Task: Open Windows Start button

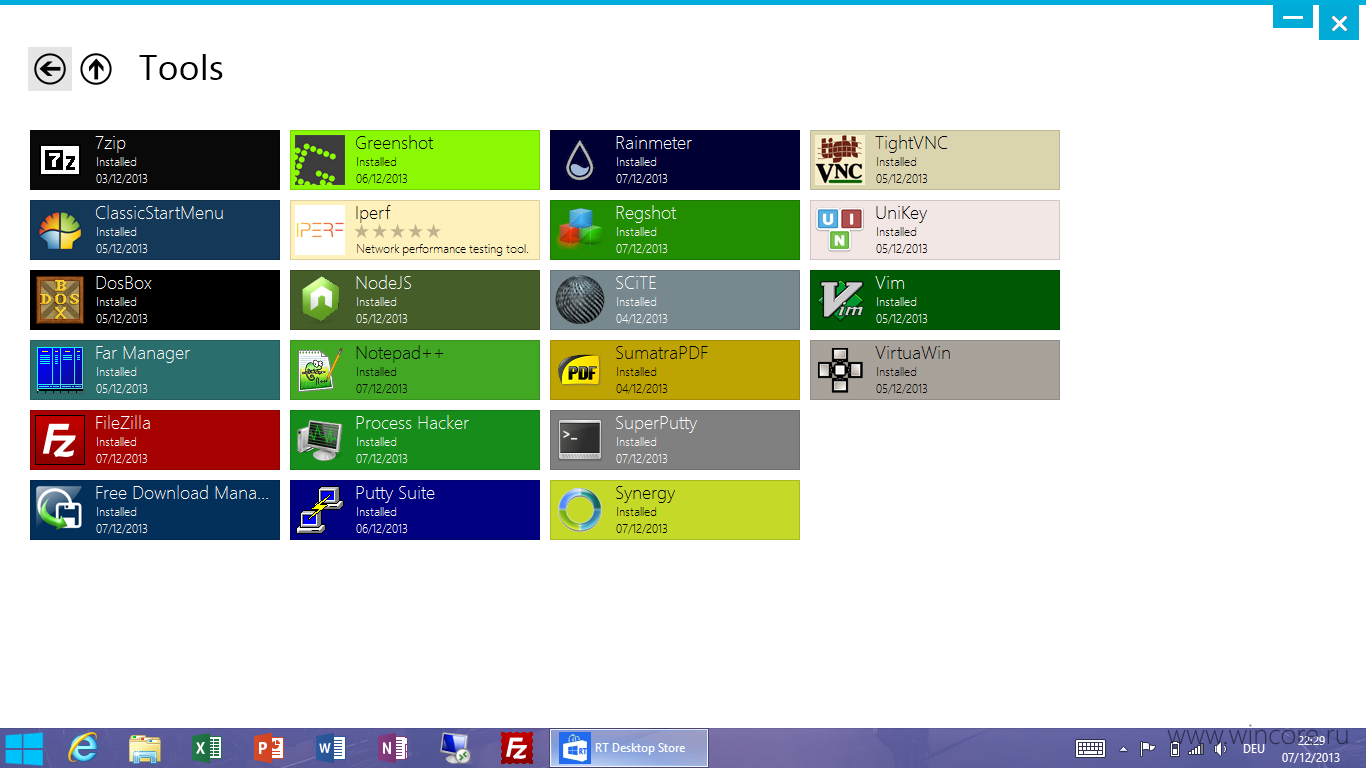Action: [24, 748]
